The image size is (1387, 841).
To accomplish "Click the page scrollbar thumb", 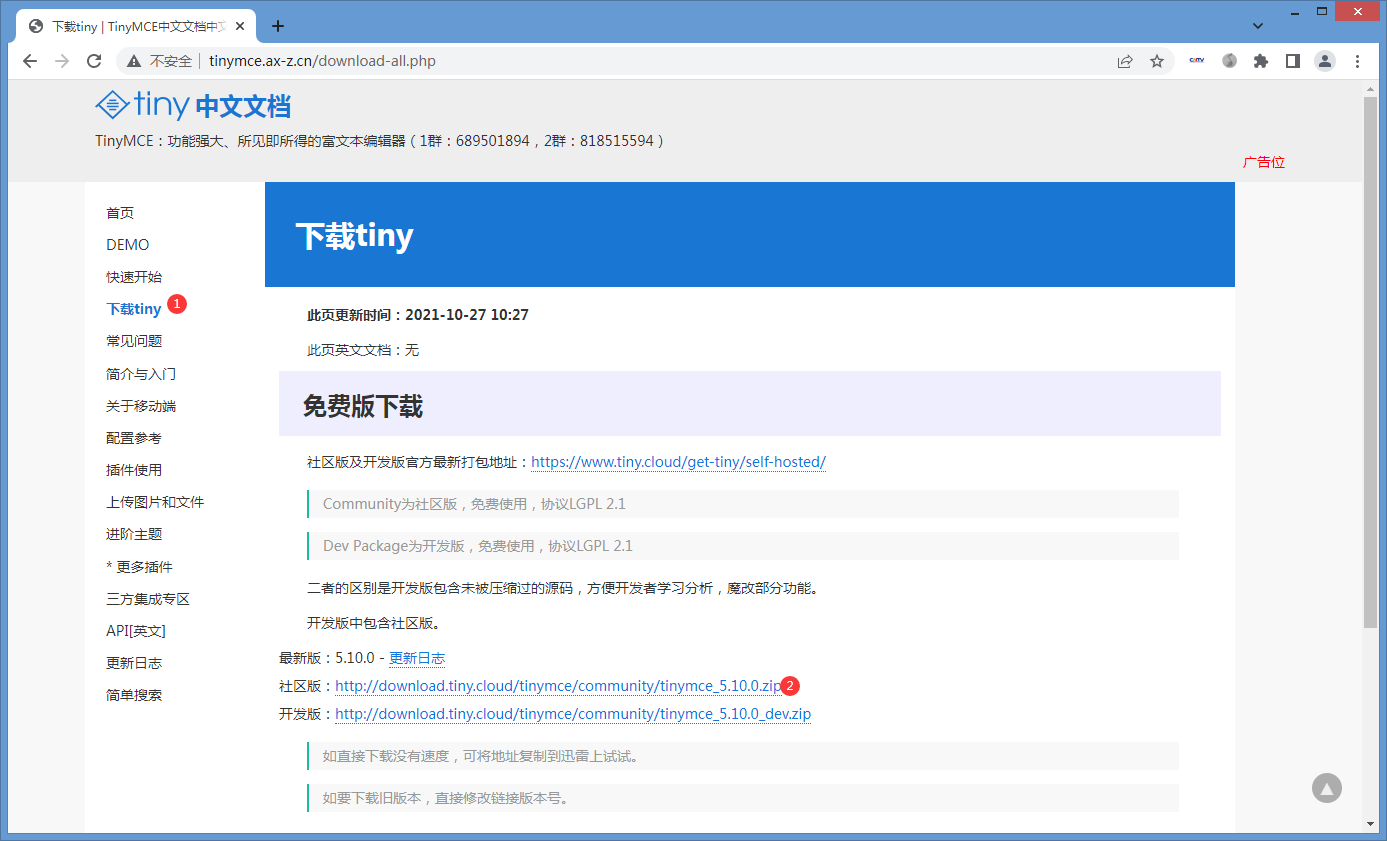I will point(1371,362).
